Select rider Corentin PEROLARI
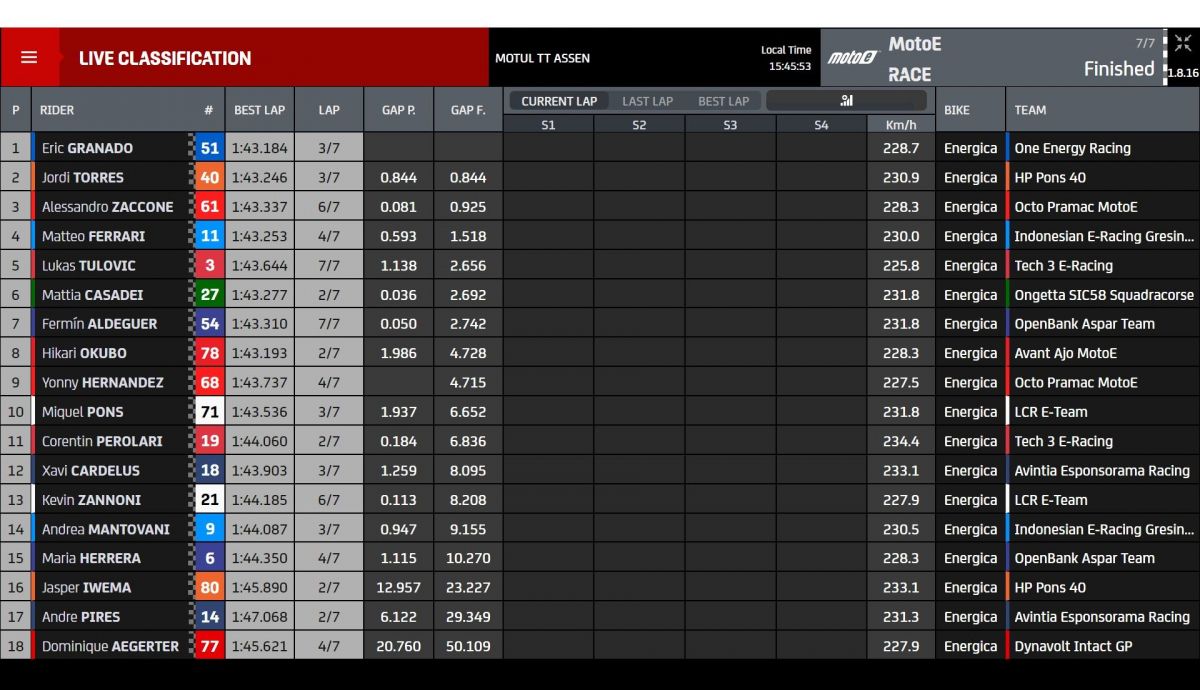The width and height of the screenshot is (1200, 690). point(102,441)
